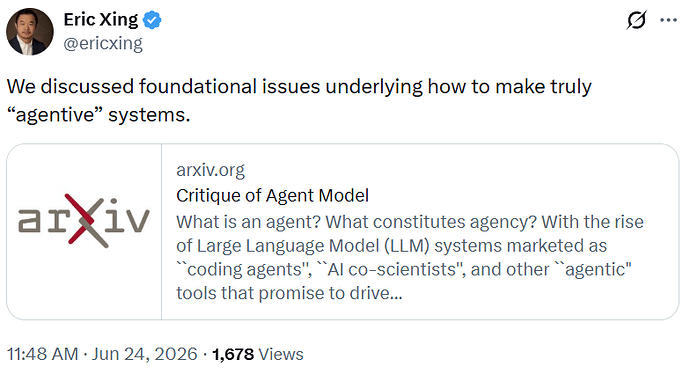The image size is (690, 374).
Task: Open the Grok explain-post slashed-circle icon
Action: click(636, 20)
